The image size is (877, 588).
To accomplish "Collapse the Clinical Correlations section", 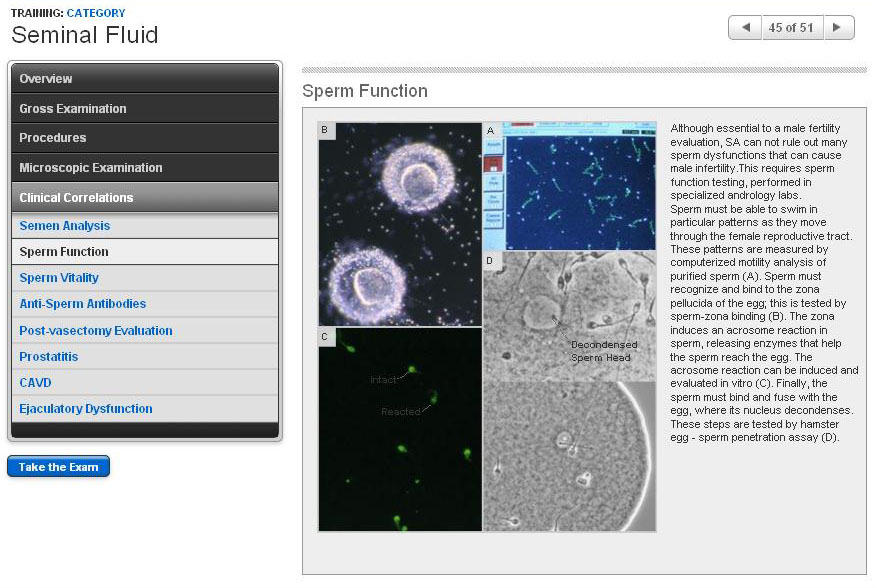I will pos(145,198).
